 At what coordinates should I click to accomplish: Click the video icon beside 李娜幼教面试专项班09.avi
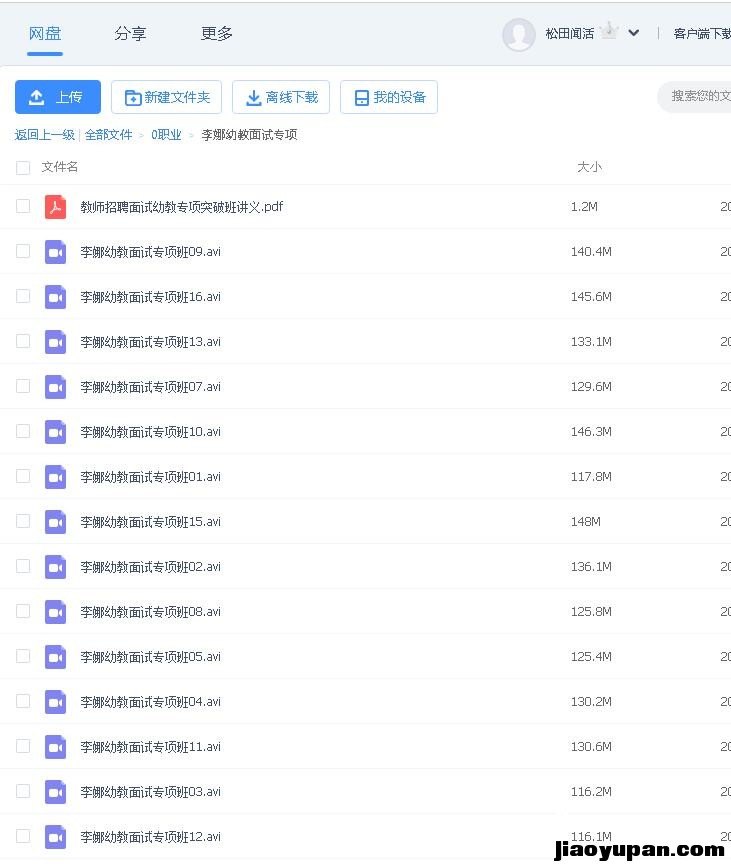[55, 252]
